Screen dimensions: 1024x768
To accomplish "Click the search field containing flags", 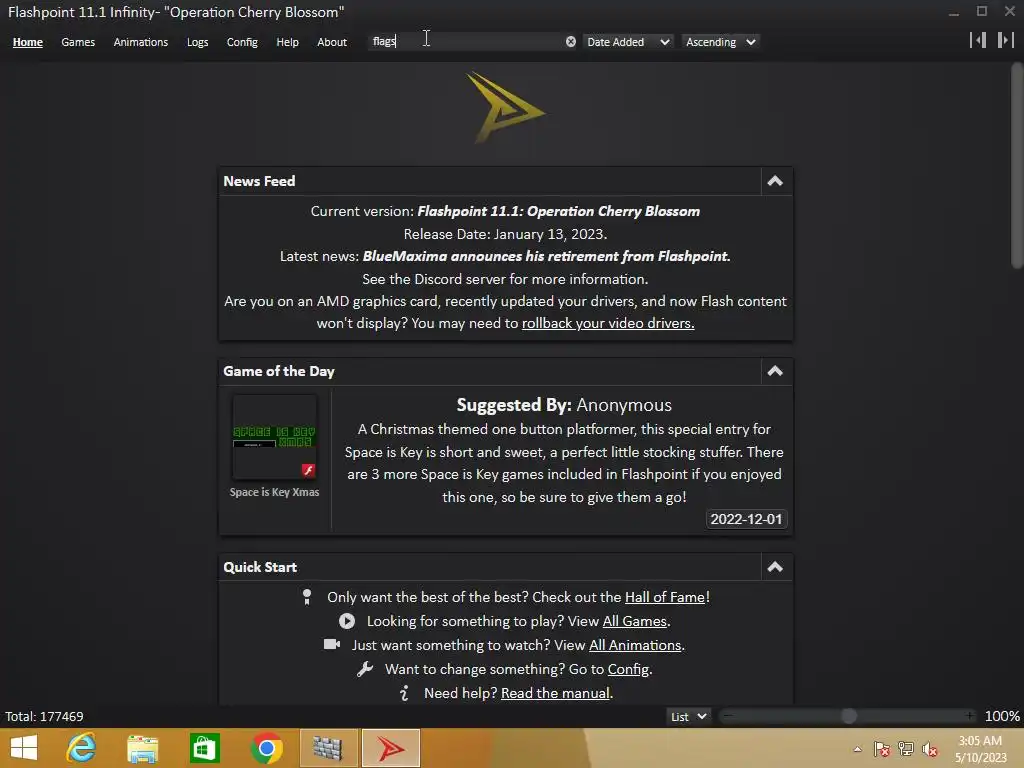I will point(466,42).
